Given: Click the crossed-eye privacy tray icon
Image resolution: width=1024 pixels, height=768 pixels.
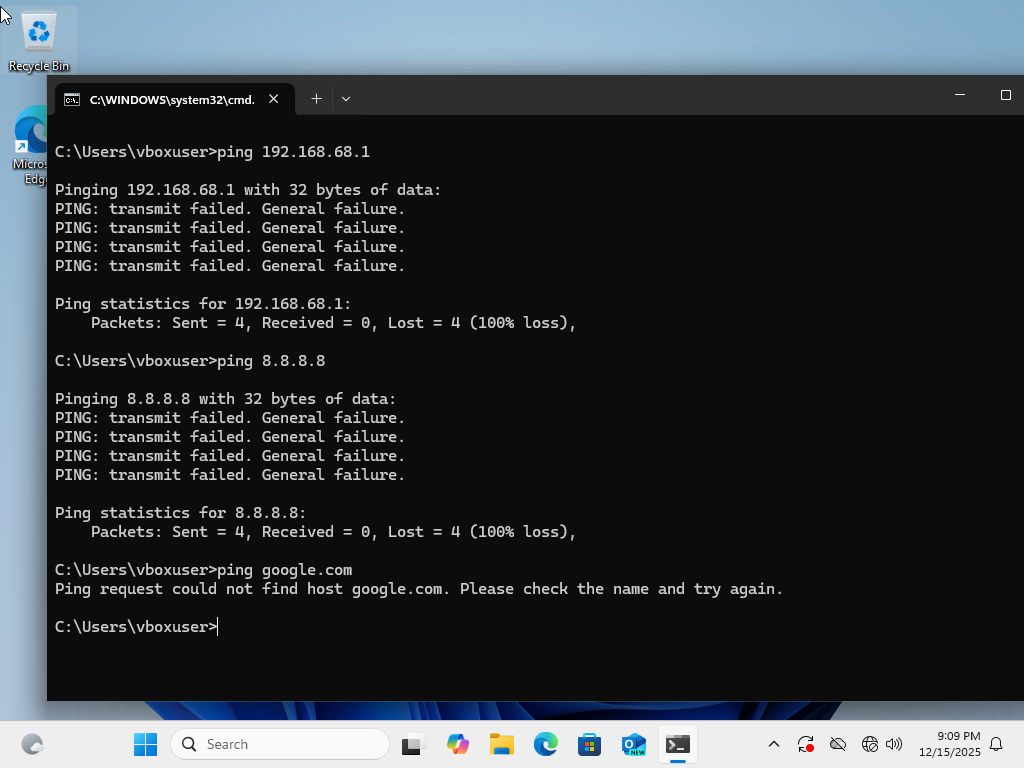Looking at the screenshot, I should coord(837,744).
